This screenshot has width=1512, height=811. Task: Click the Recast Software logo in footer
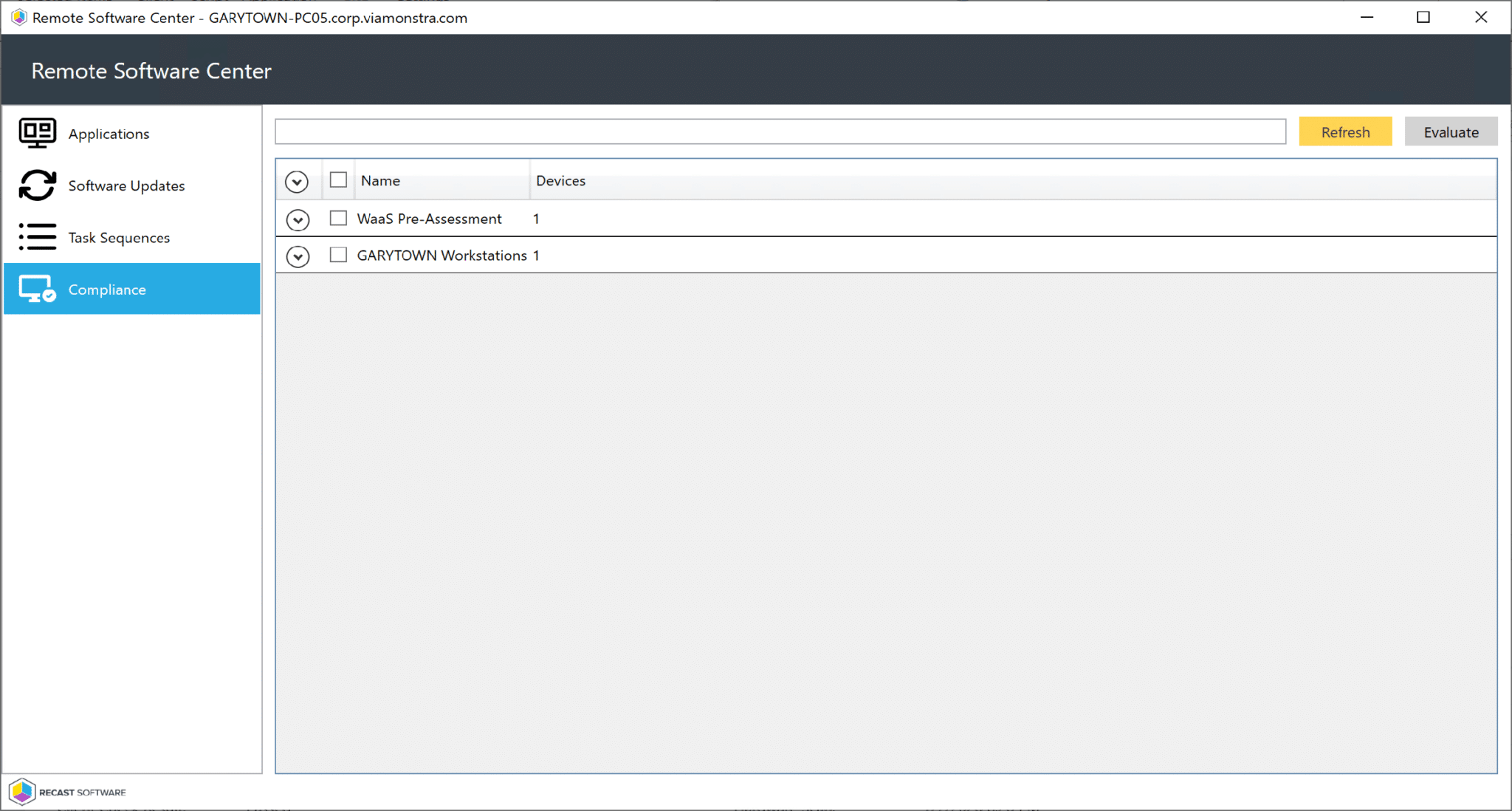(68, 792)
